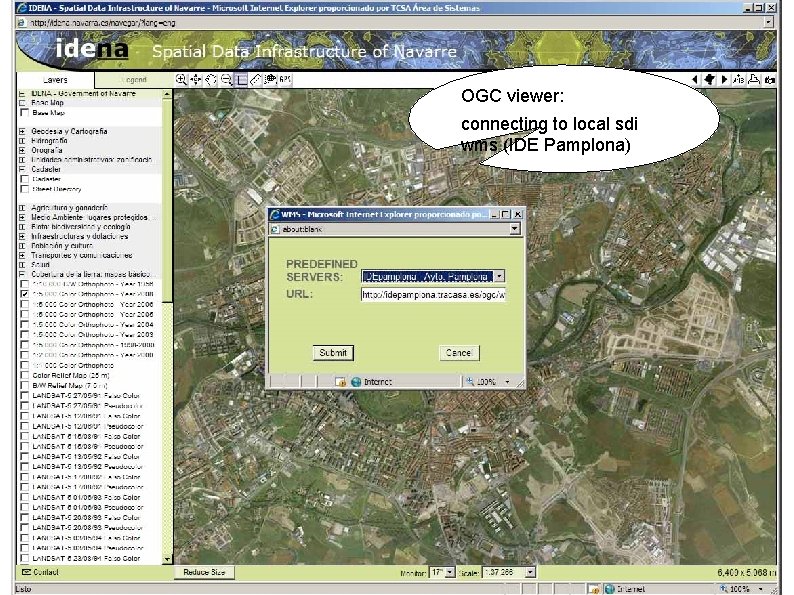Click the Contact envelope icon

26,572
